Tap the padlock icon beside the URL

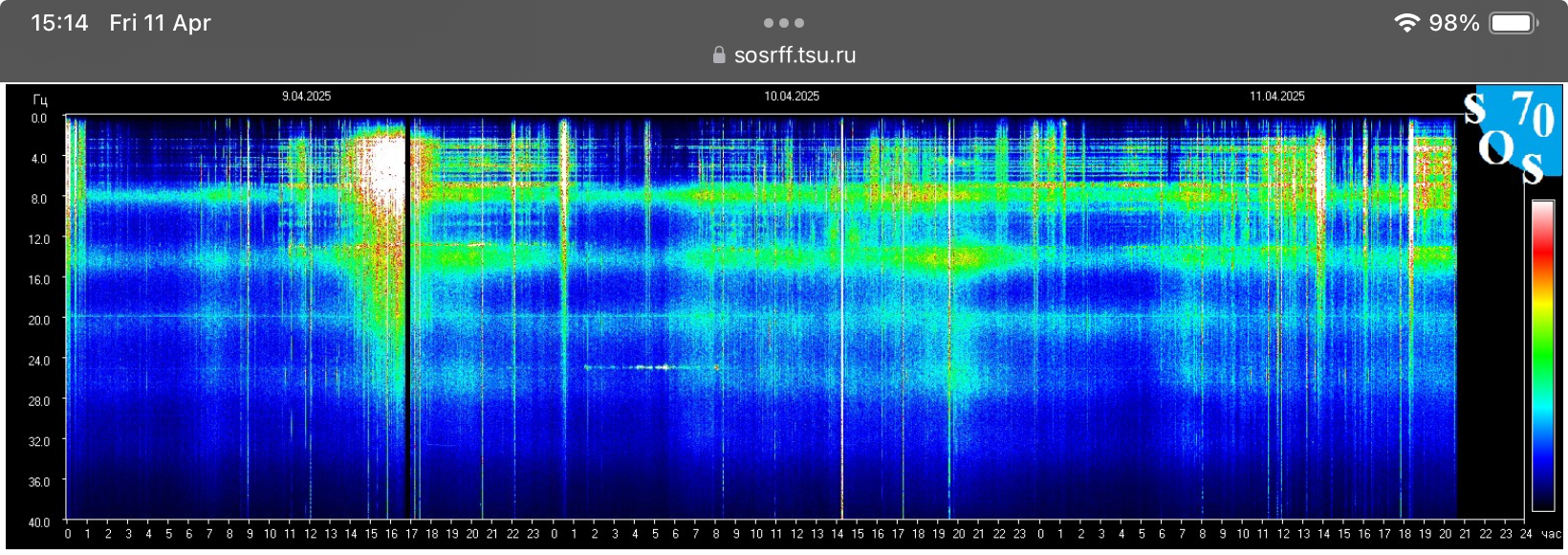point(719,55)
